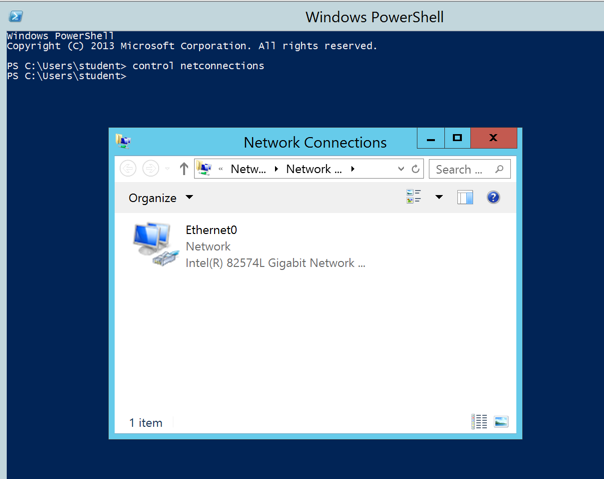The image size is (604, 479).
Task: Click the Ethernet0 adapter name
Action: coord(211,230)
